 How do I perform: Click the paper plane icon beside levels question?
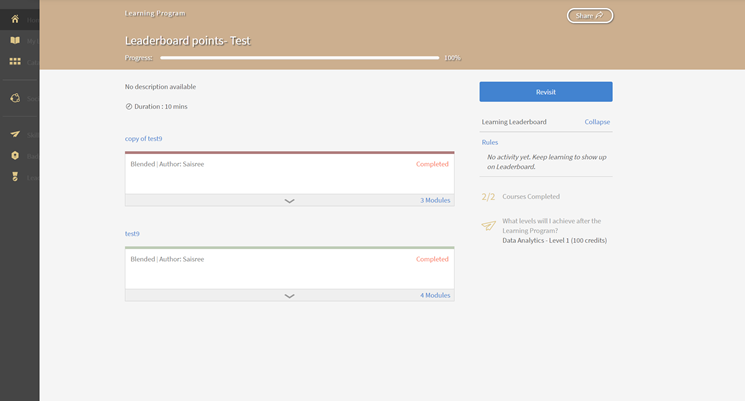click(x=488, y=226)
